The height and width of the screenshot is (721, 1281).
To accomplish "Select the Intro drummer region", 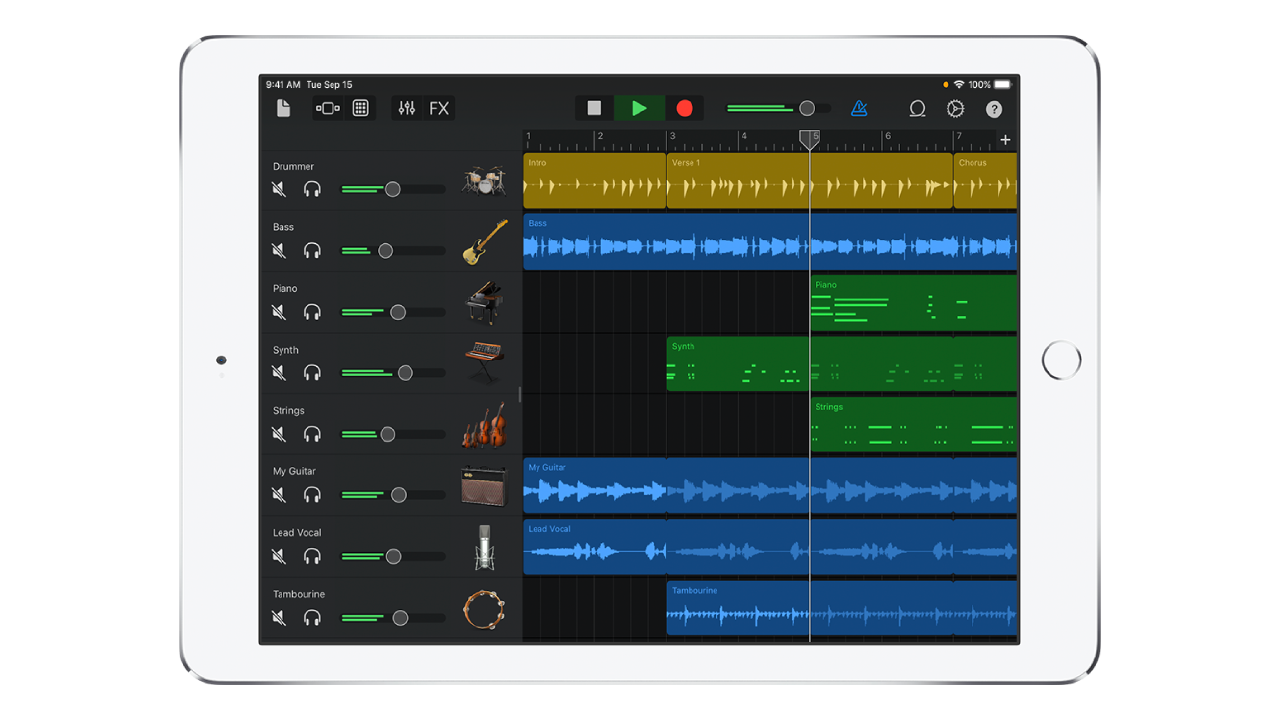I will point(595,181).
